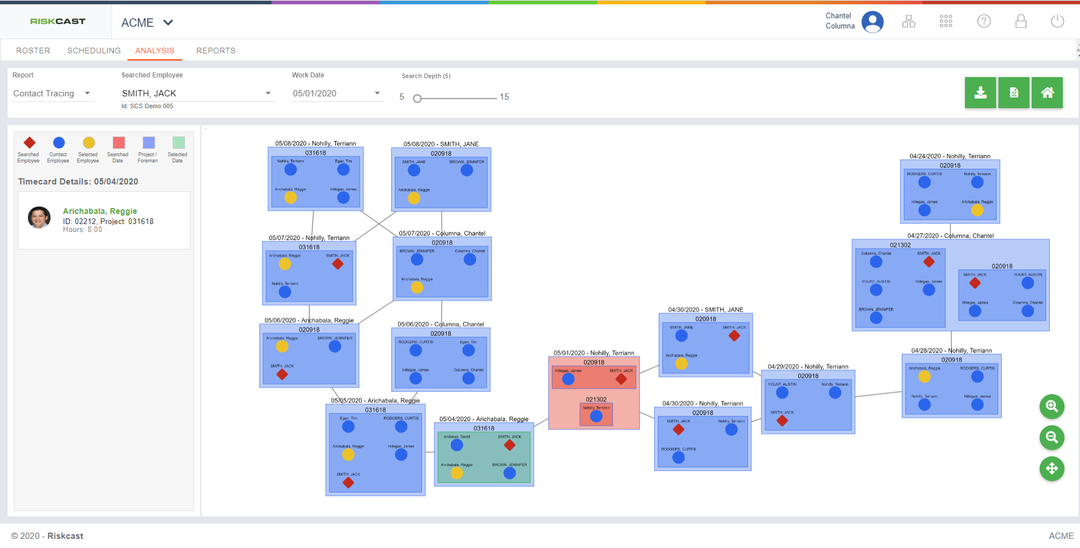Open the apps grid icon
The image size is (1080, 548).
coord(946,21)
